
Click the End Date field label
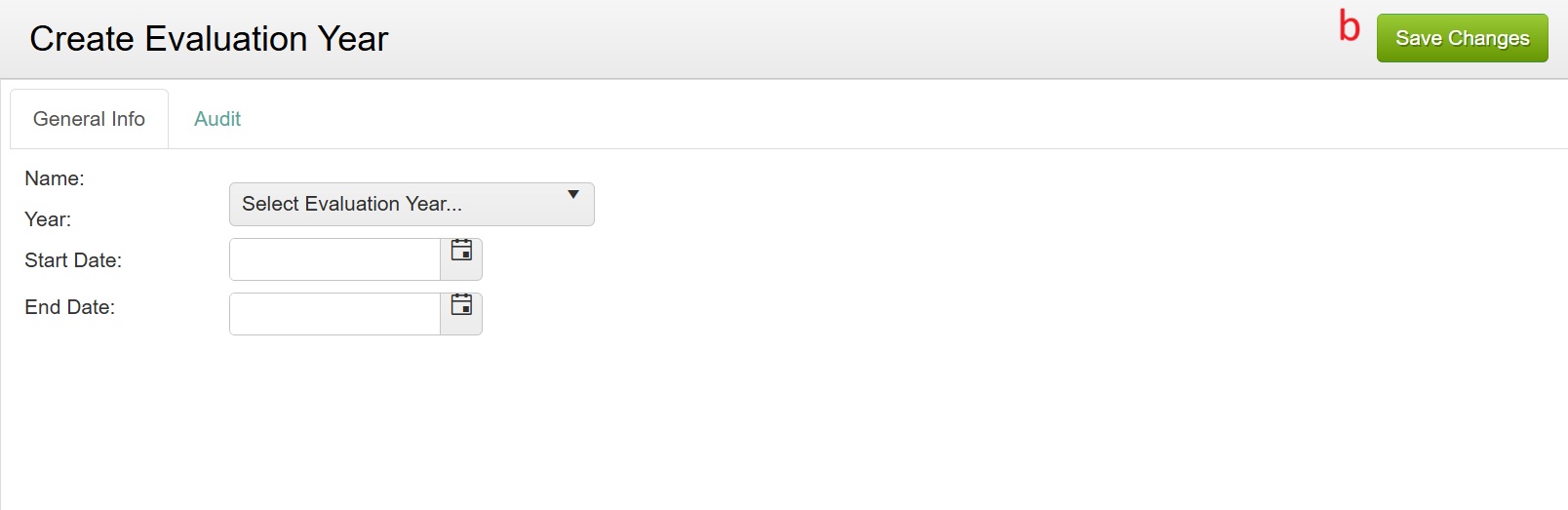pyautogui.click(x=69, y=307)
